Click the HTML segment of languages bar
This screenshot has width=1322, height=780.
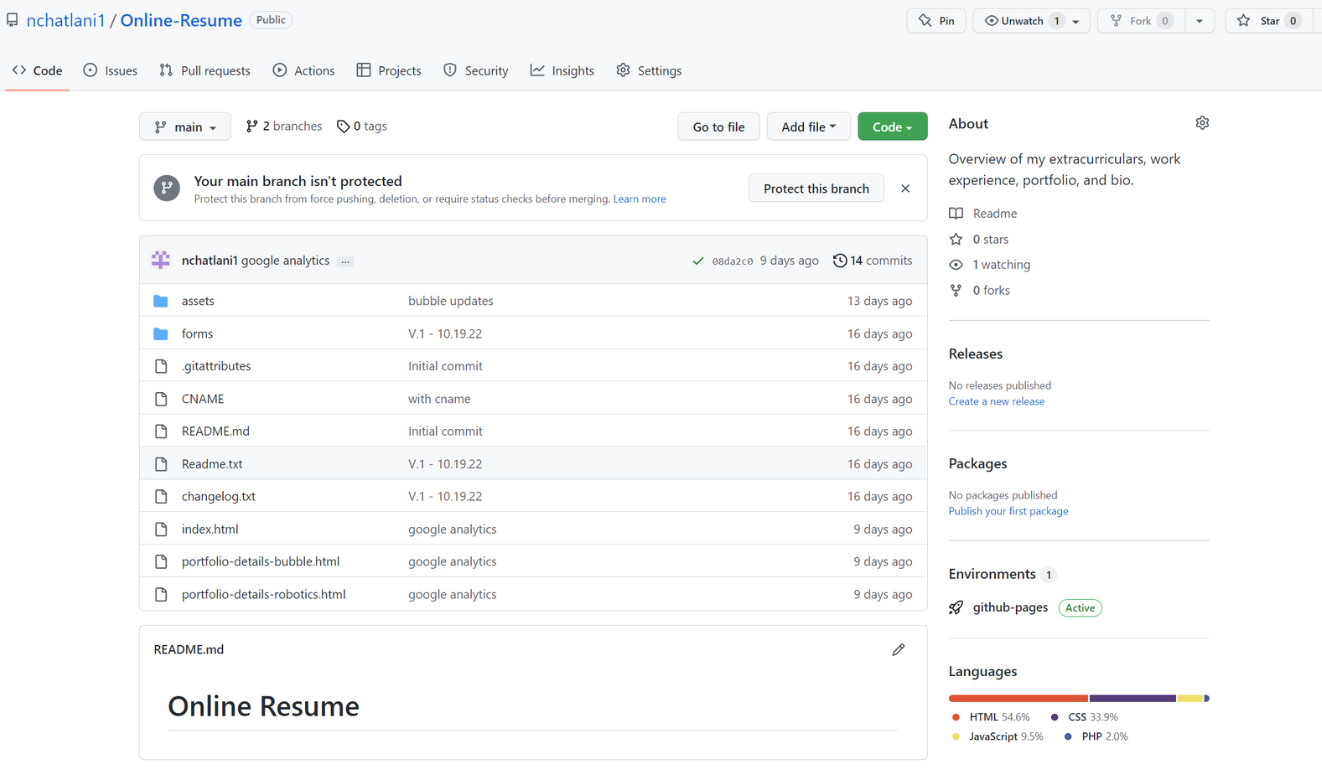(1018, 698)
